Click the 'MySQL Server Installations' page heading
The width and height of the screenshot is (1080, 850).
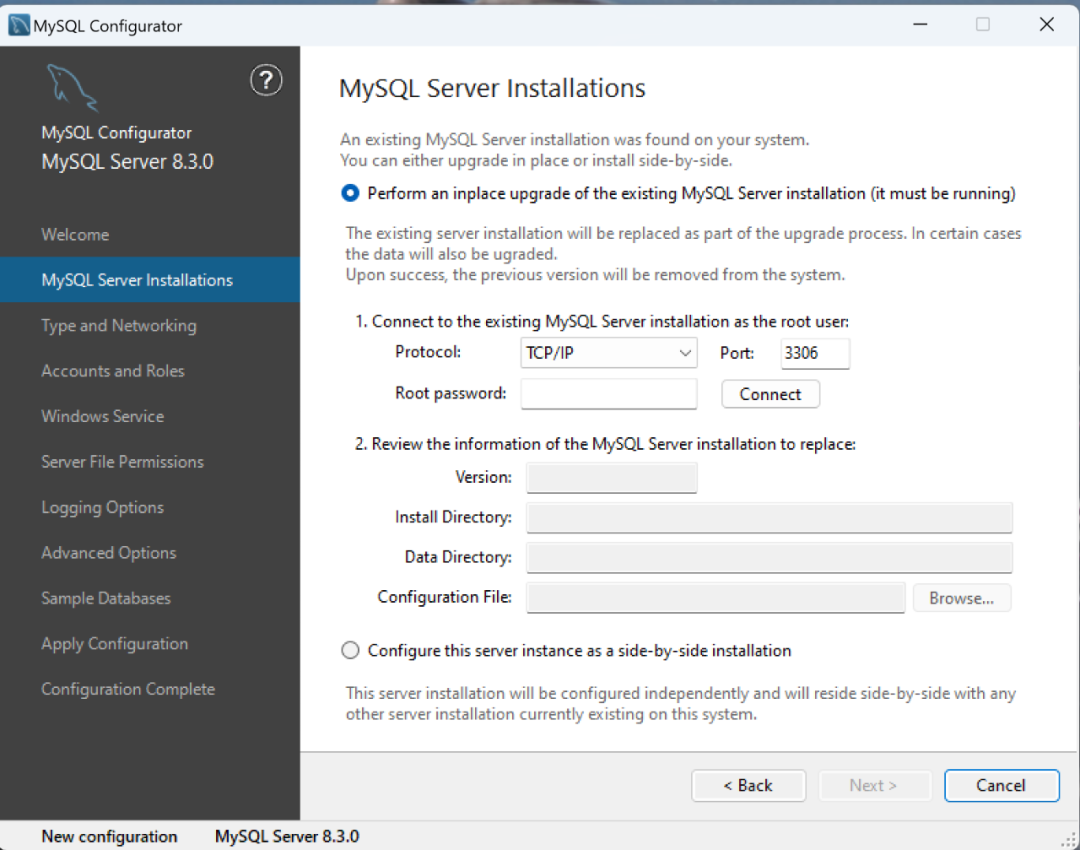(492, 88)
